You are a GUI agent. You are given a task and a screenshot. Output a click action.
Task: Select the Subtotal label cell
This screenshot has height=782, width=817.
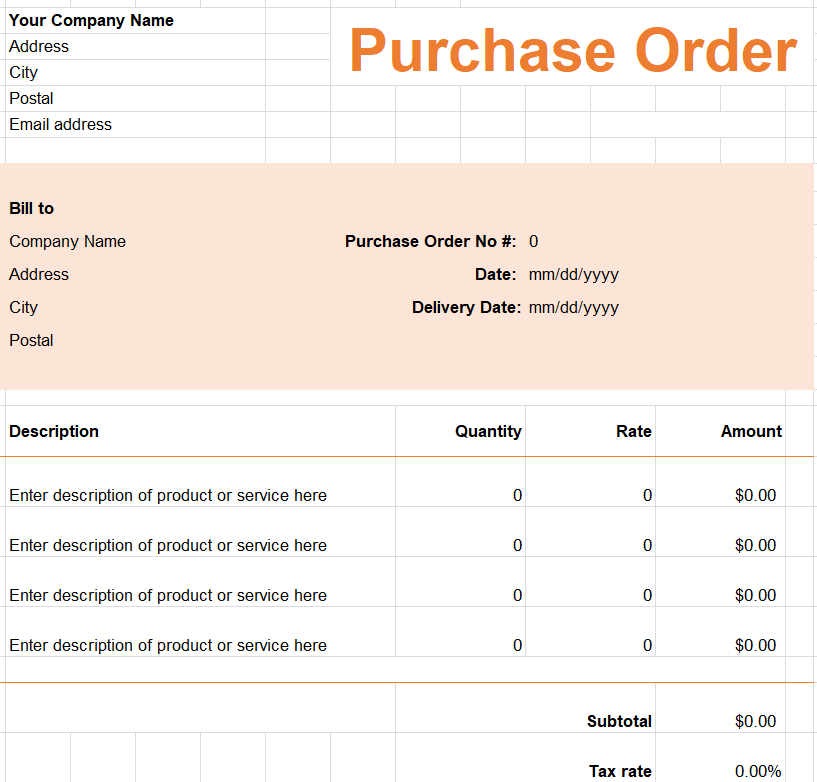tap(619, 722)
